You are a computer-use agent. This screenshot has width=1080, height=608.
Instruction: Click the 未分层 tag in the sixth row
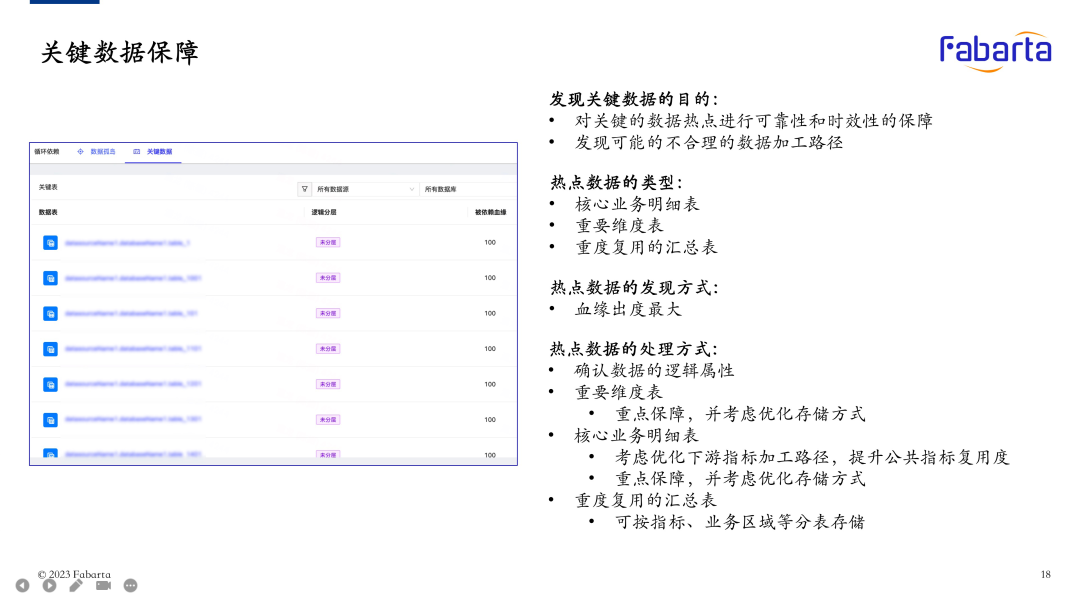pos(328,420)
